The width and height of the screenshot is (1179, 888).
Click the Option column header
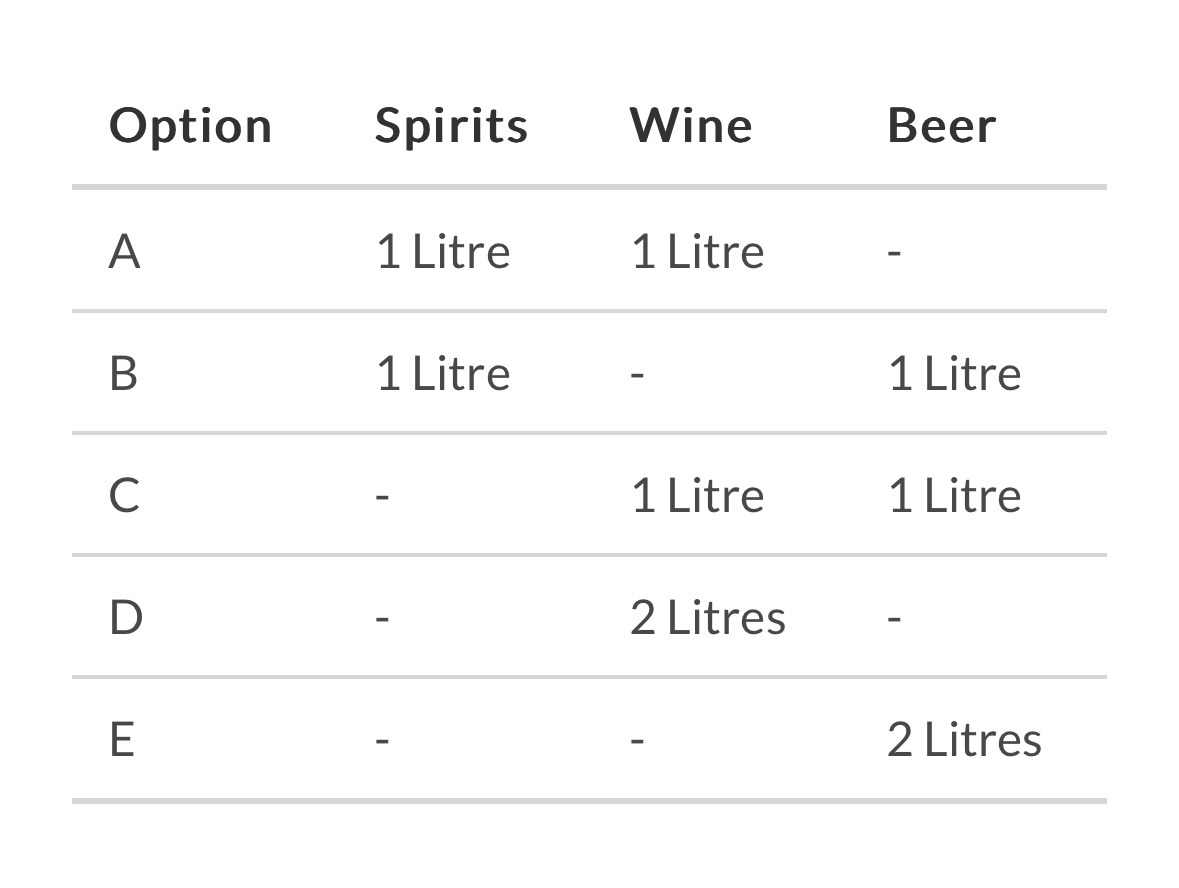(x=190, y=127)
